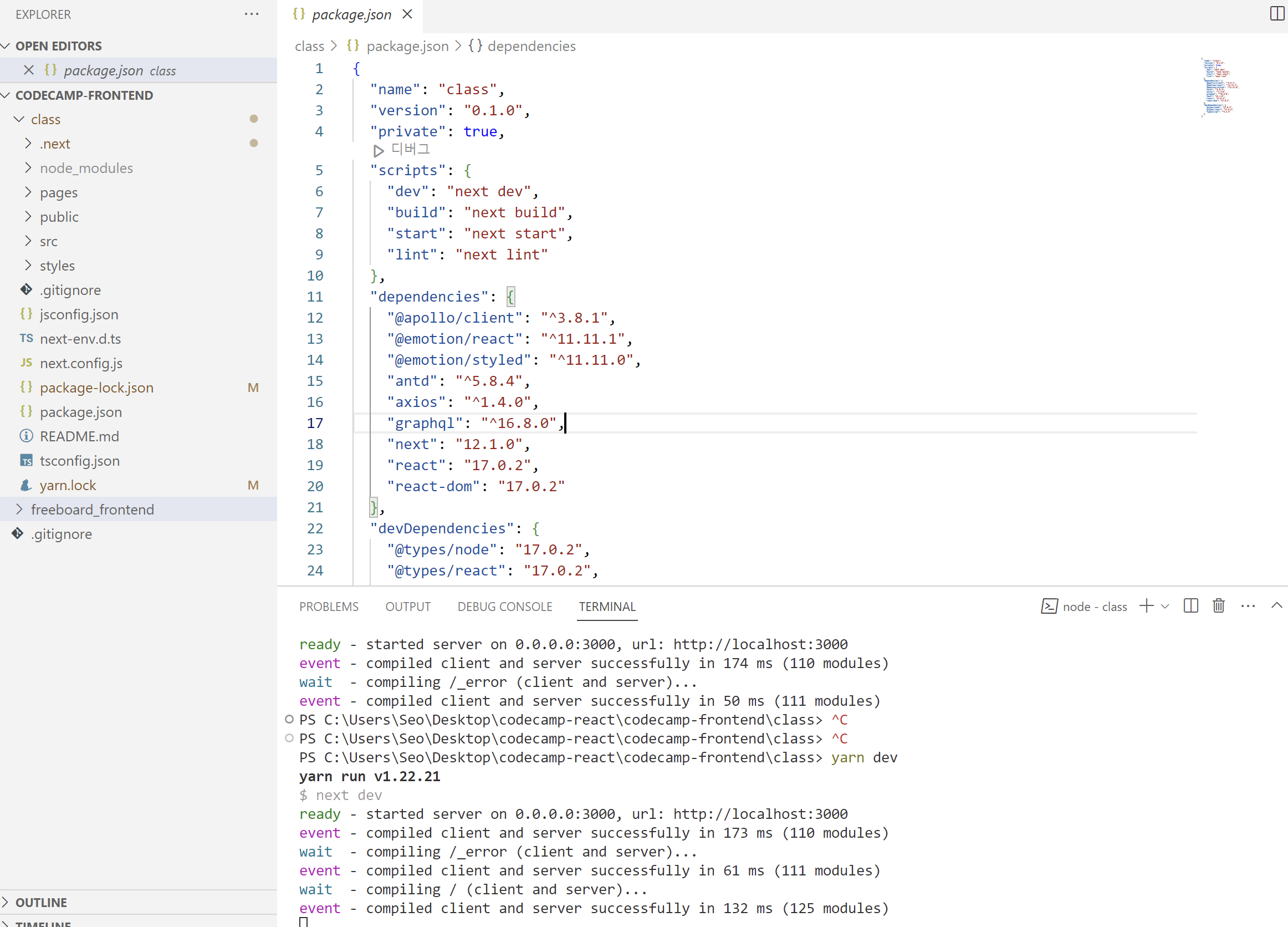Create a new terminal with plus icon
The image size is (1288, 927).
(1146, 605)
